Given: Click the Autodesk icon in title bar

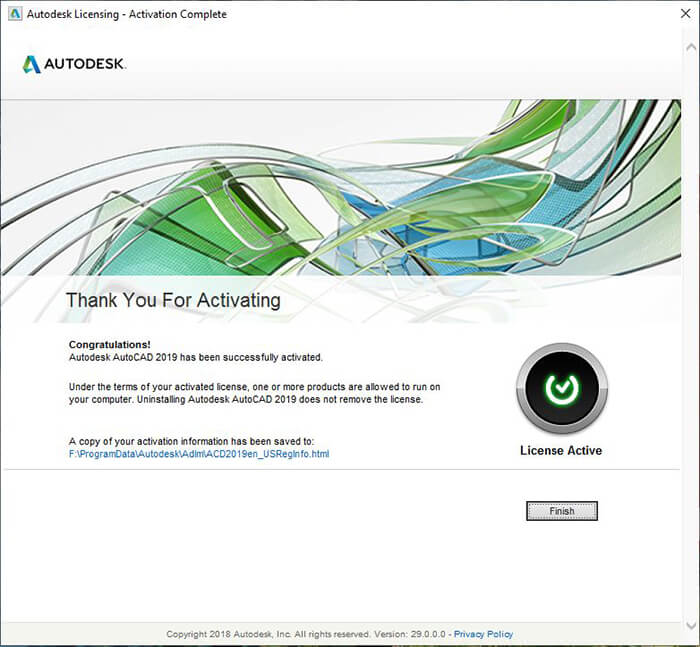Looking at the screenshot, I should (x=15, y=14).
